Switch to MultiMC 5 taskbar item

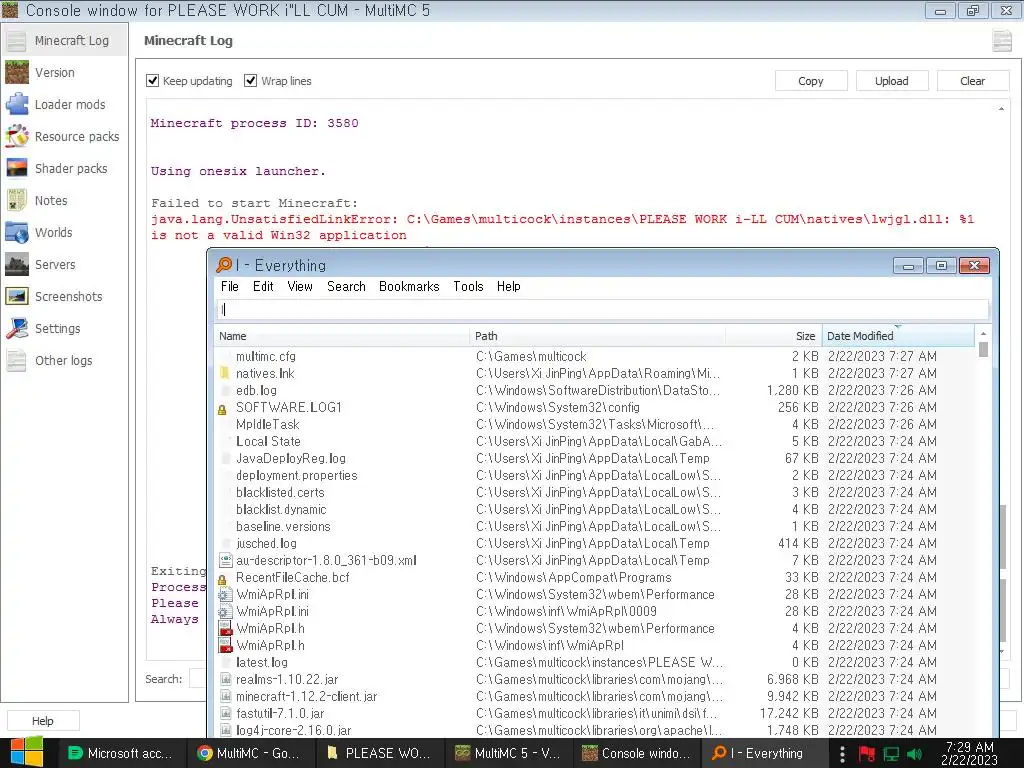pos(508,753)
